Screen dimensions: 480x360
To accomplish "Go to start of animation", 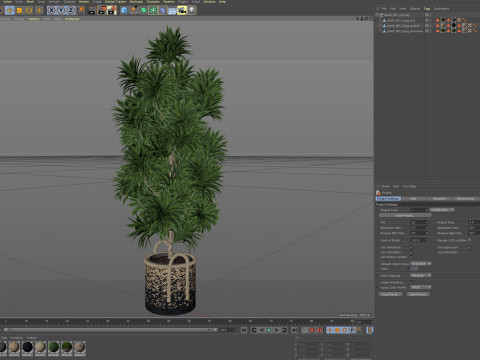I will pyautogui.click(x=244, y=330).
